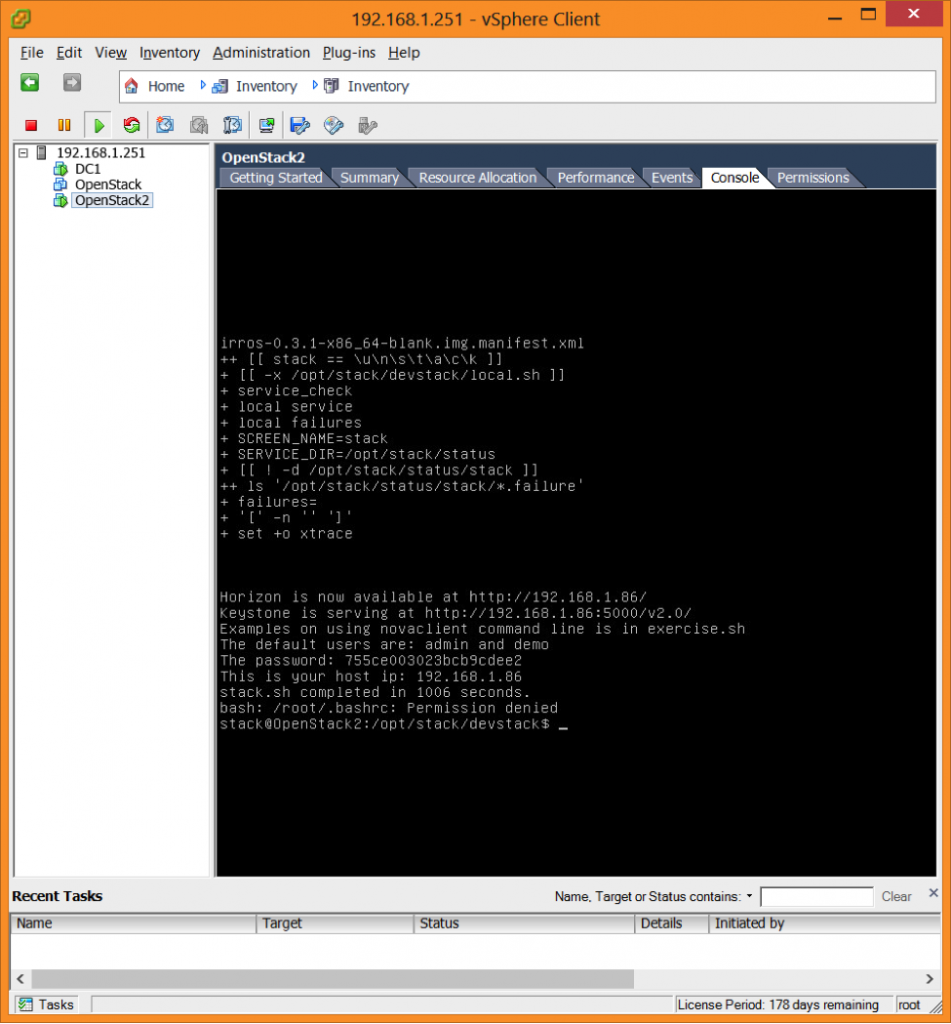Sort tasks by Details column header
Viewport: 951px width, 1024px height.
671,923
